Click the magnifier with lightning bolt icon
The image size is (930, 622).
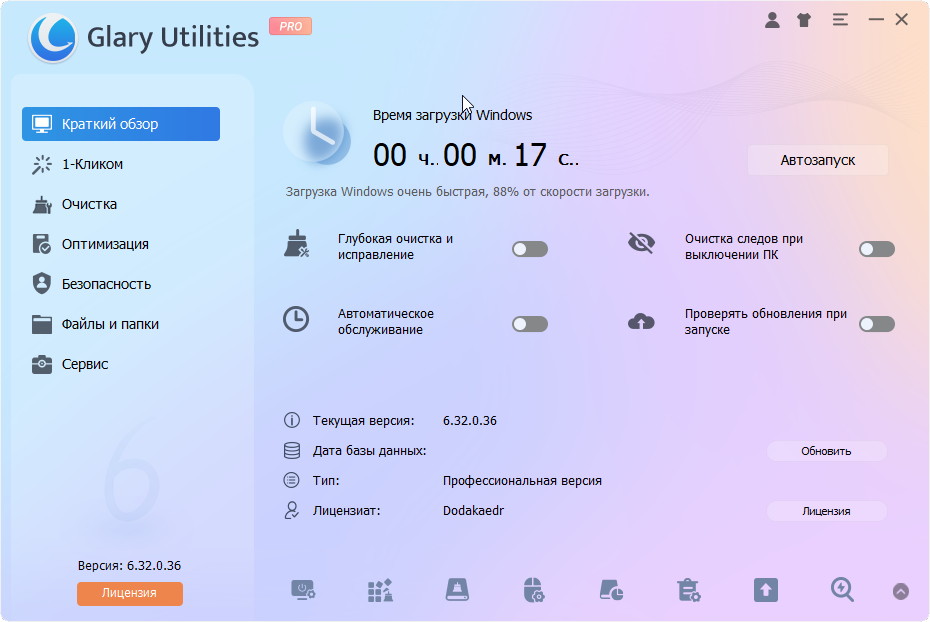tap(842, 590)
